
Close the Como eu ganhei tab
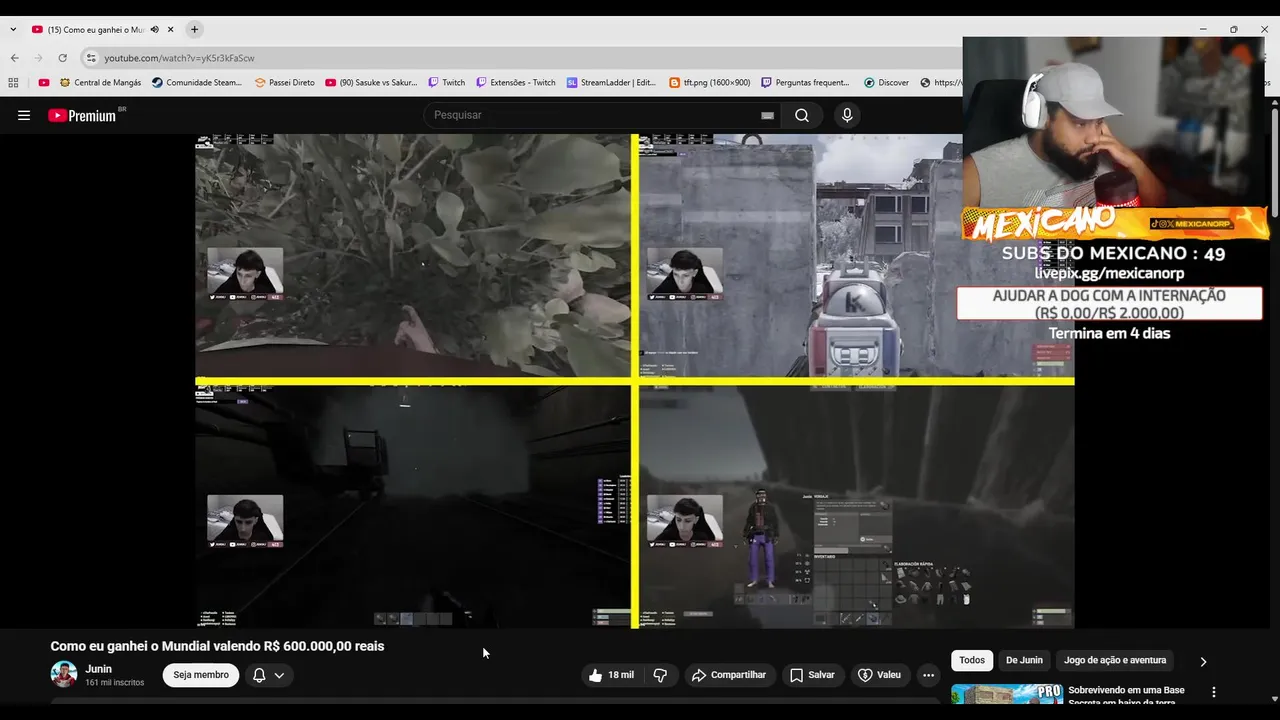click(x=171, y=30)
